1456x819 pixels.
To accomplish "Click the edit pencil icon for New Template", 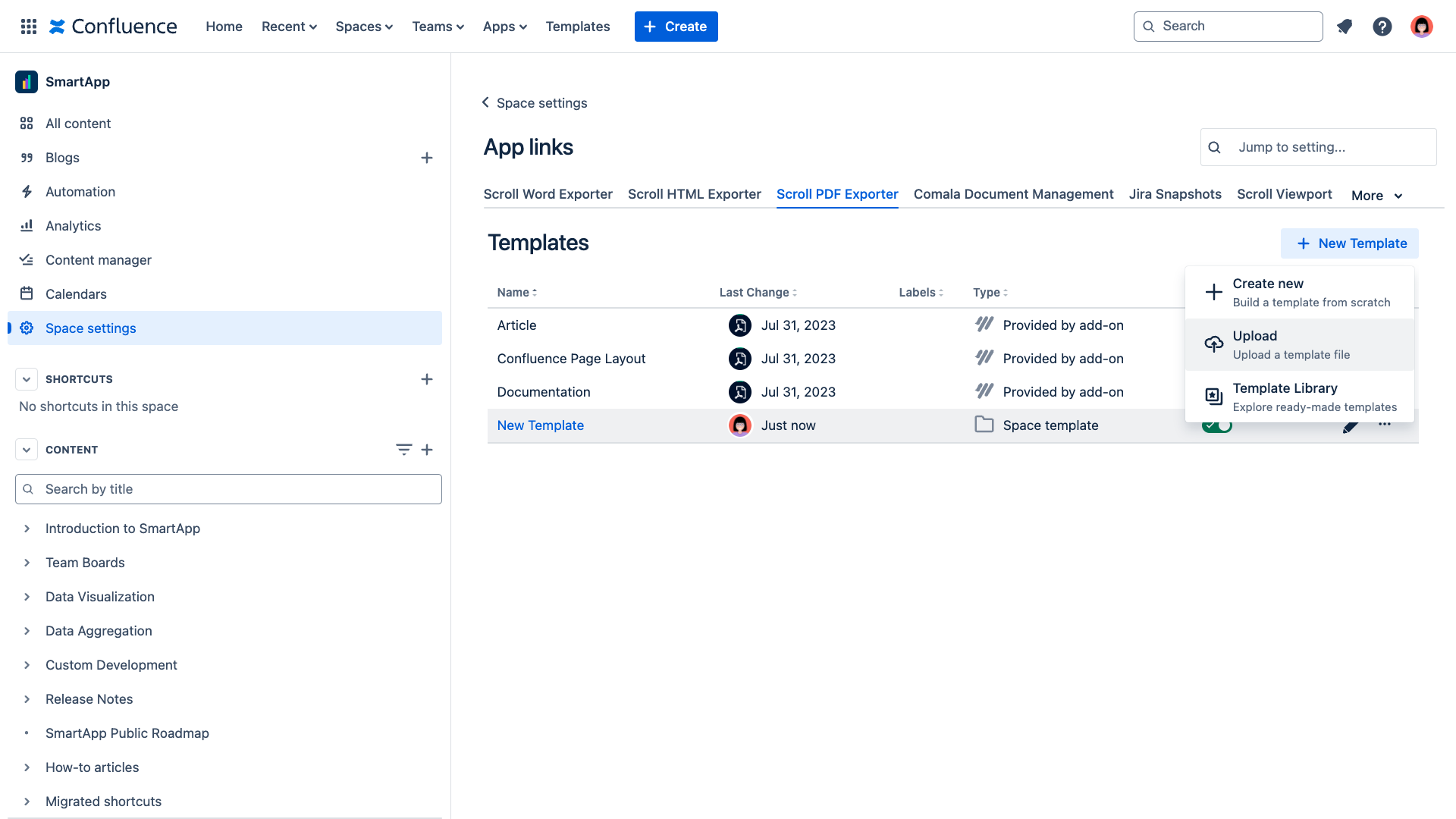I will pos(1350,428).
